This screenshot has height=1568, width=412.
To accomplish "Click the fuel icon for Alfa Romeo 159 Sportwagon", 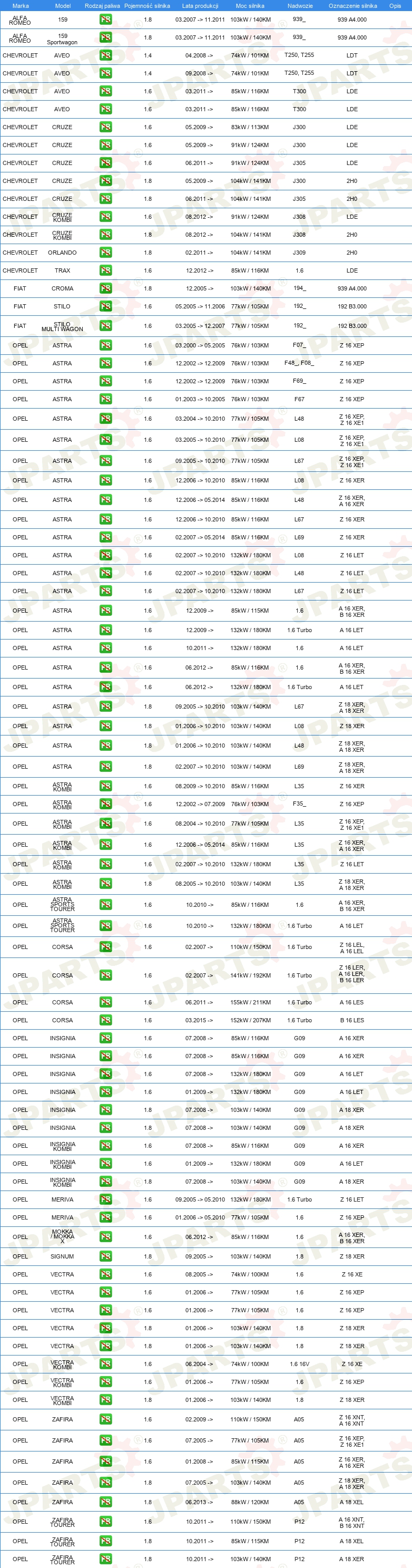I will click(x=105, y=38).
